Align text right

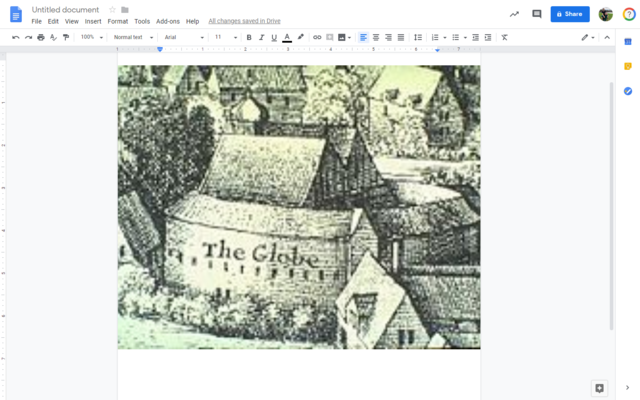tap(388, 37)
